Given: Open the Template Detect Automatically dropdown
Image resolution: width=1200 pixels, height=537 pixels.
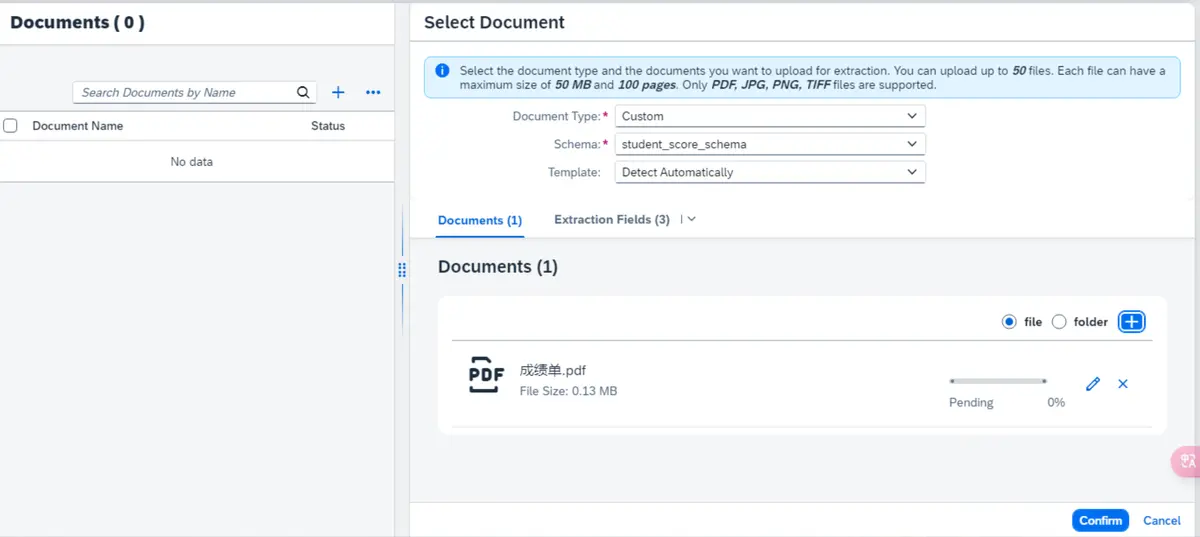Looking at the screenshot, I should (770, 172).
